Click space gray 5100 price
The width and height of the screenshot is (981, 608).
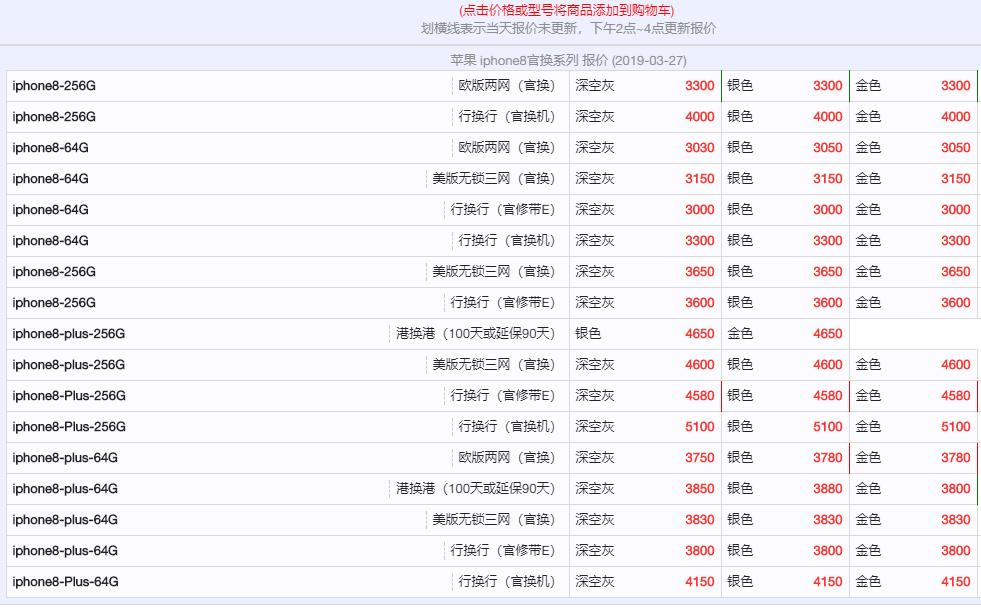tap(699, 427)
